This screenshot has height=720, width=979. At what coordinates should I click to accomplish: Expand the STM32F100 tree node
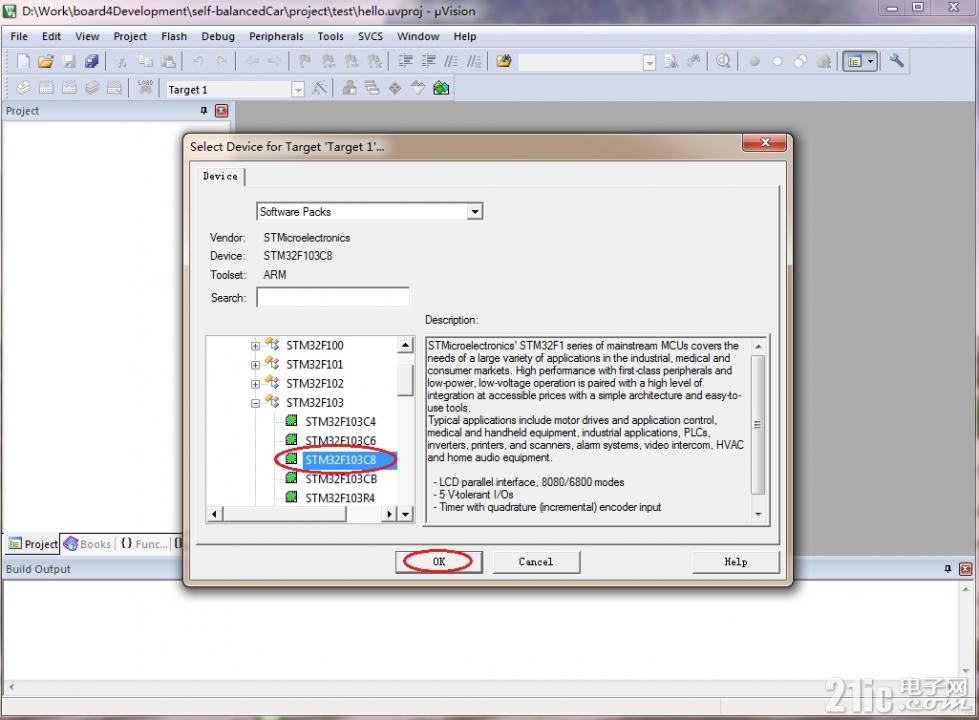255,345
